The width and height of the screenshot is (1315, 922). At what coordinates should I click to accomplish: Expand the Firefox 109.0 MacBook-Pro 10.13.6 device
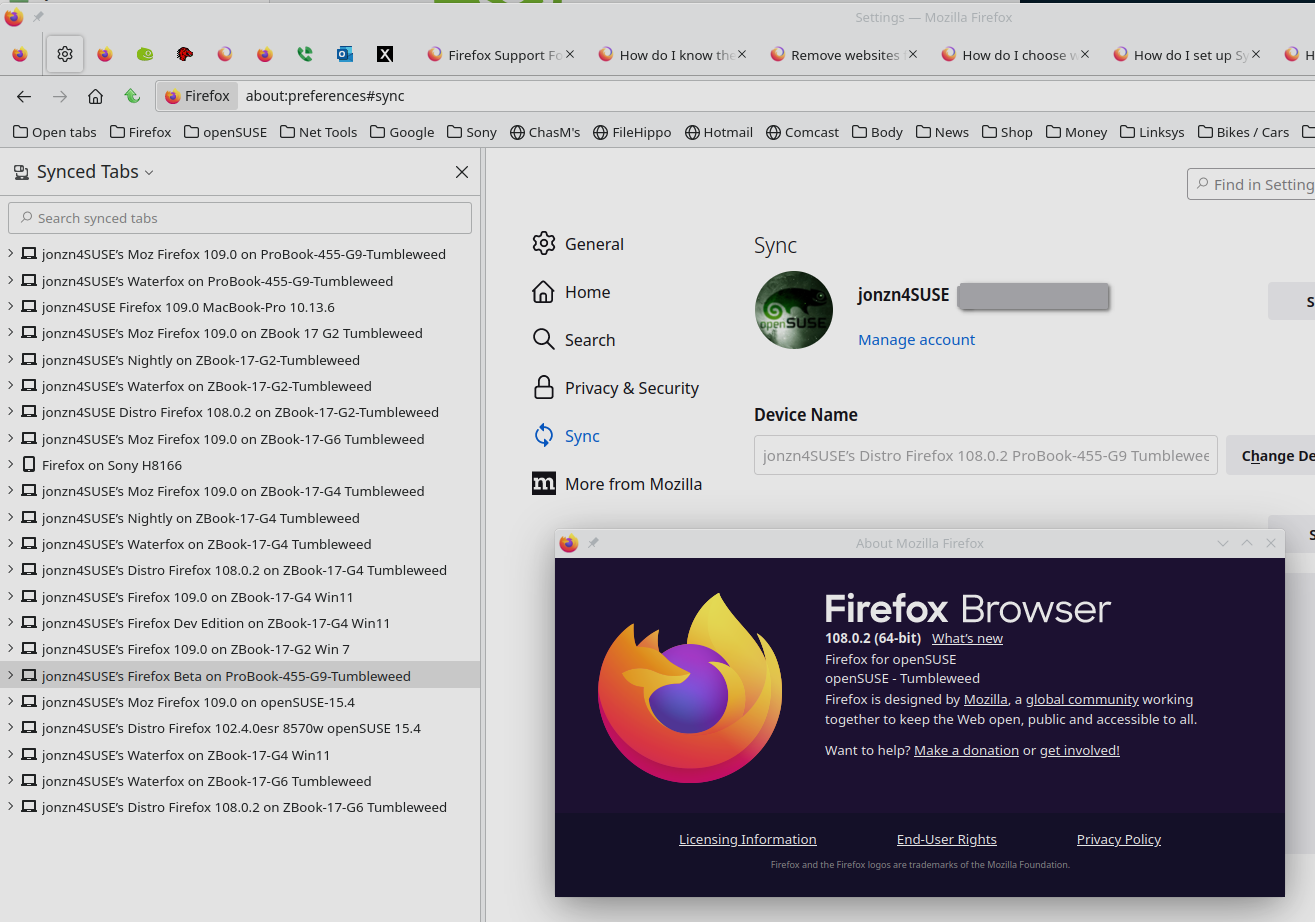(x=11, y=307)
